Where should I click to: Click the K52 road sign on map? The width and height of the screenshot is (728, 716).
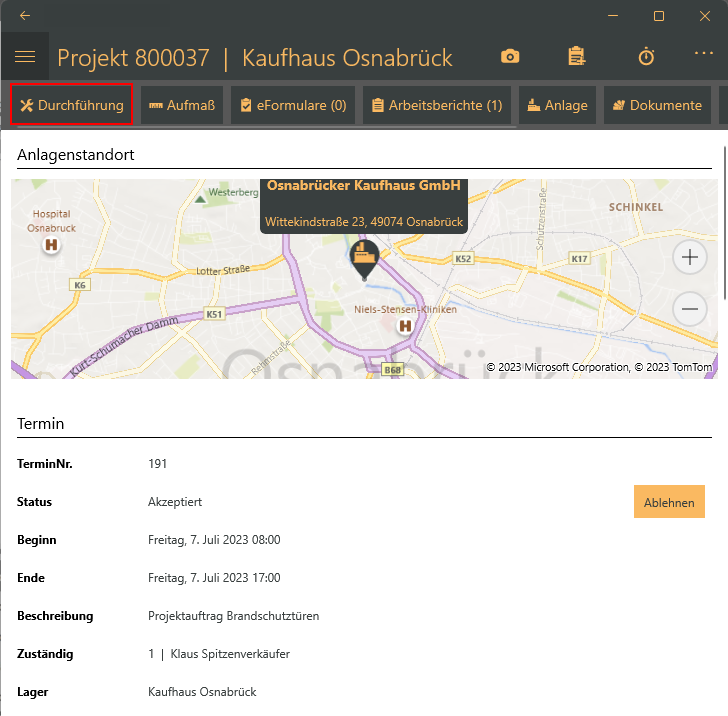(463, 259)
